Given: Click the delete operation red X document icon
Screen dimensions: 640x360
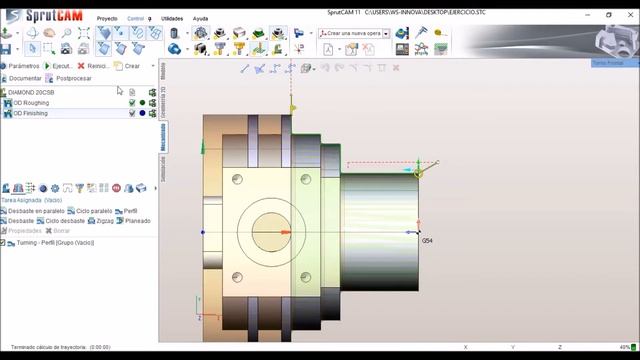Looking at the screenshot, I should click(369, 49).
